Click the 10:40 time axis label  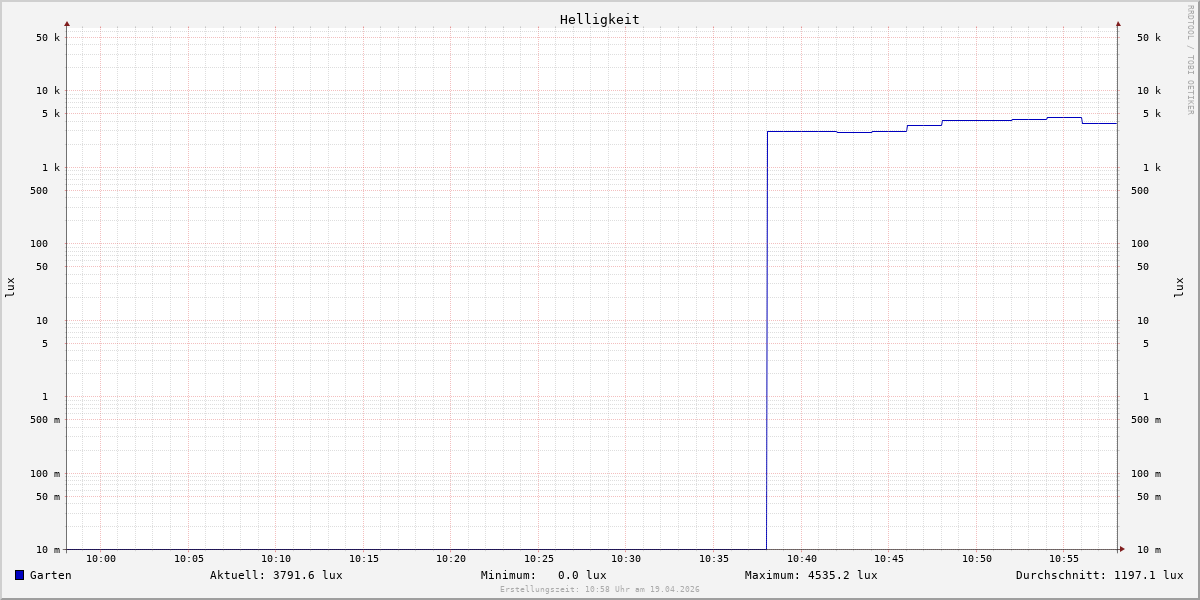click(x=802, y=559)
